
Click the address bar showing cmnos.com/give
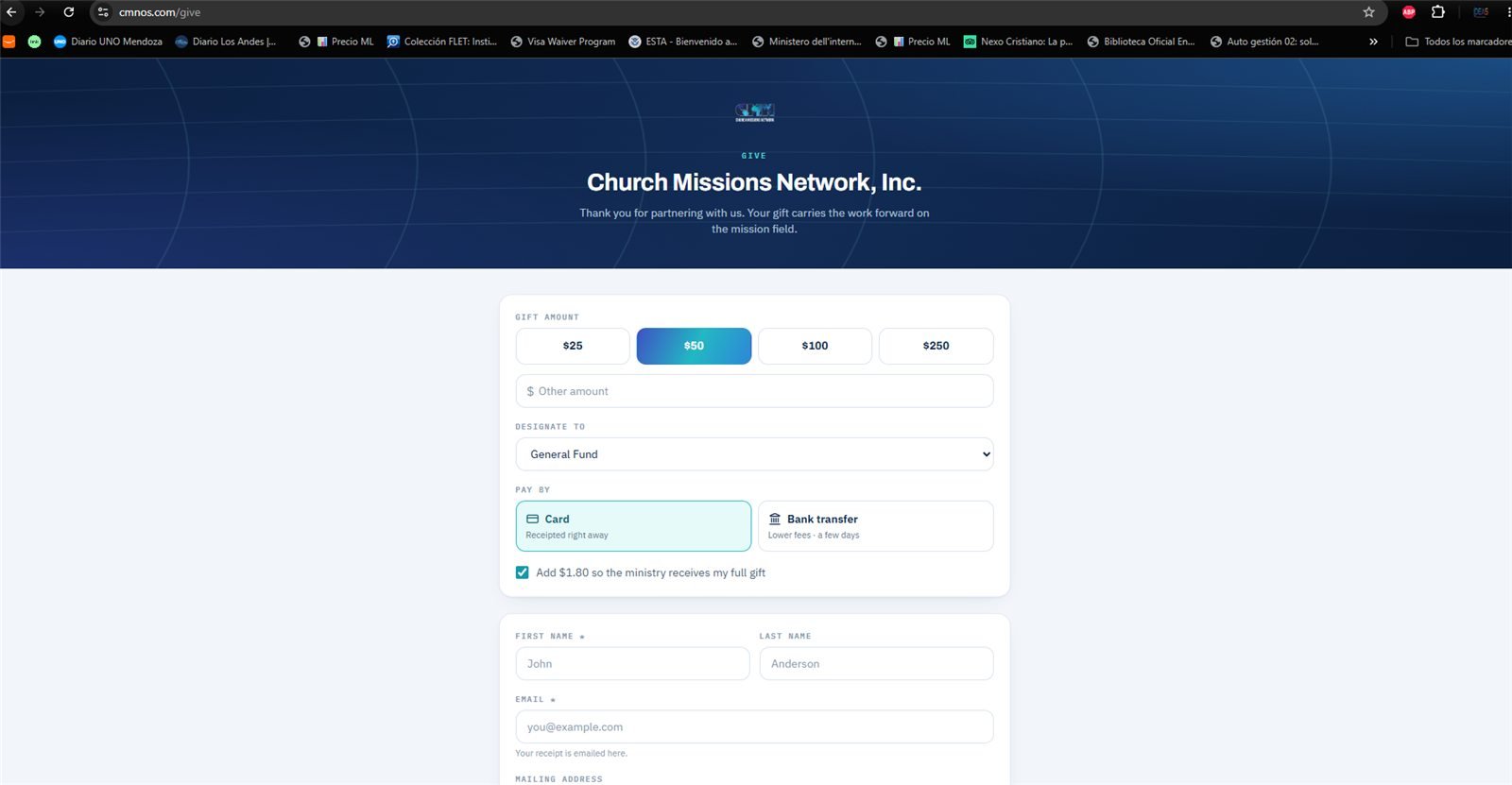[737, 12]
